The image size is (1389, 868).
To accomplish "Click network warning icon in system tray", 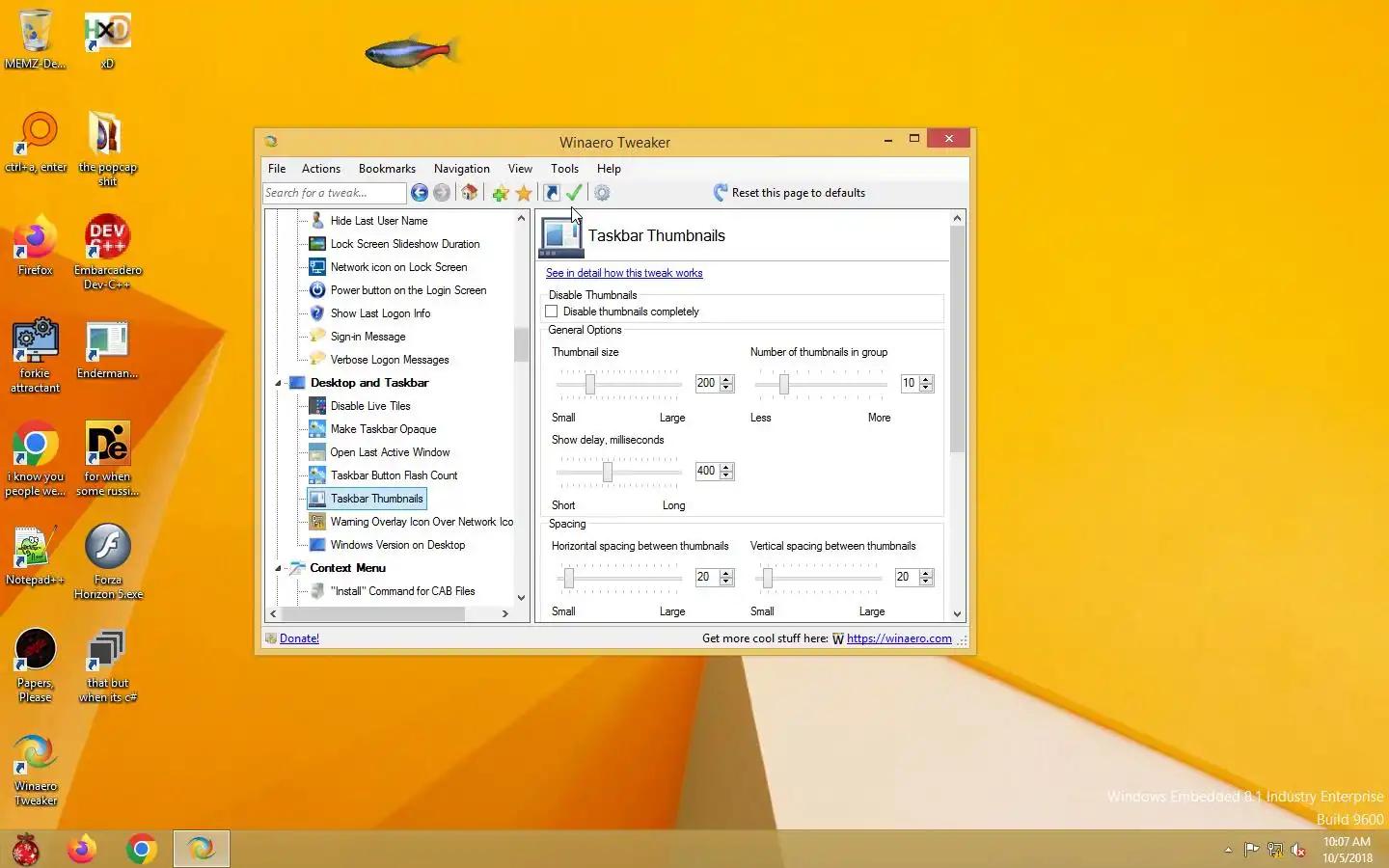I will pyautogui.click(x=1275, y=850).
